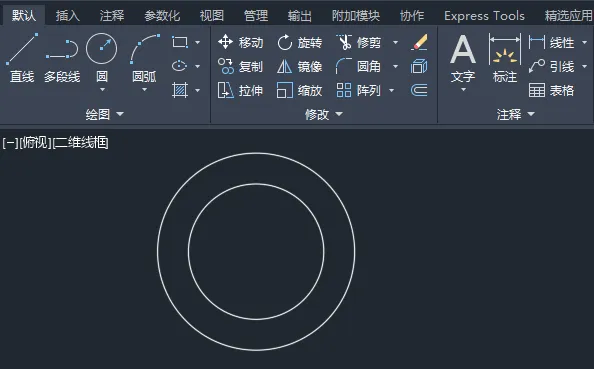Select the Scale (缩放) tool
594x369 pixels.
300,90
